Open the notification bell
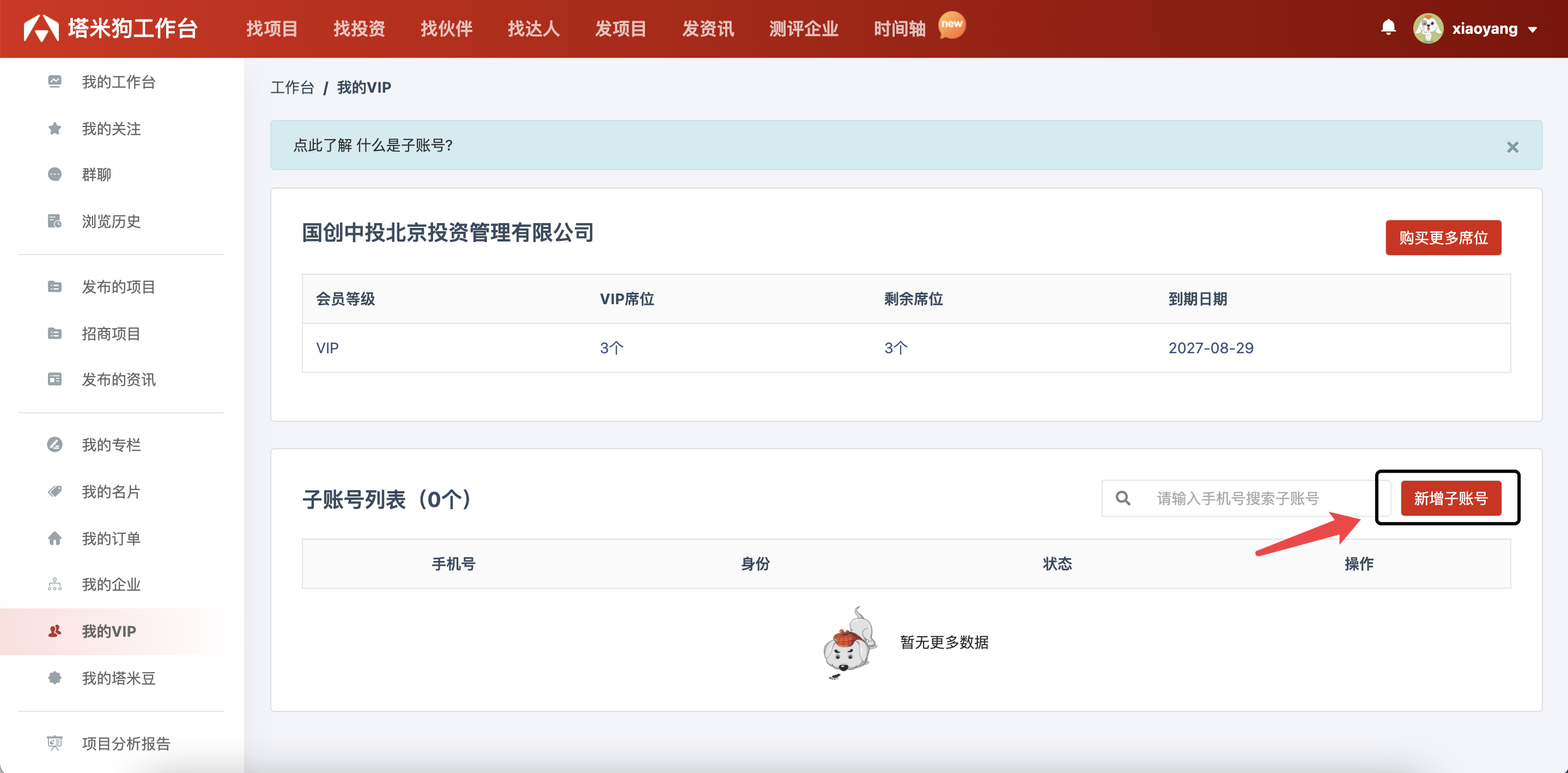 click(1388, 27)
